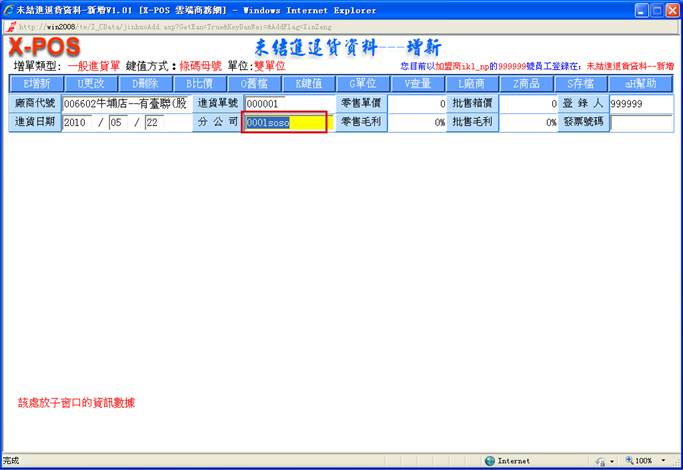This screenshot has width=683, height=470.
Task: Focus the 進貨單號 field containing 000001
Action: [x=284, y=103]
